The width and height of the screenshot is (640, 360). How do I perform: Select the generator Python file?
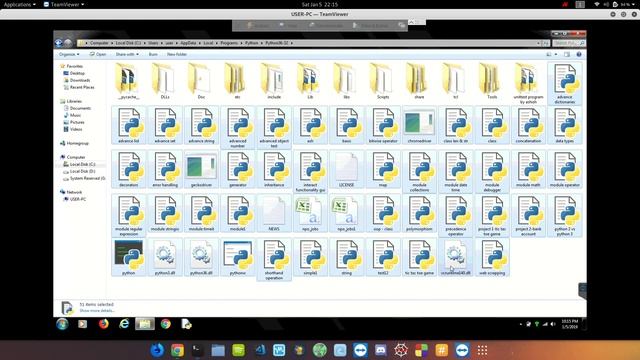238,169
